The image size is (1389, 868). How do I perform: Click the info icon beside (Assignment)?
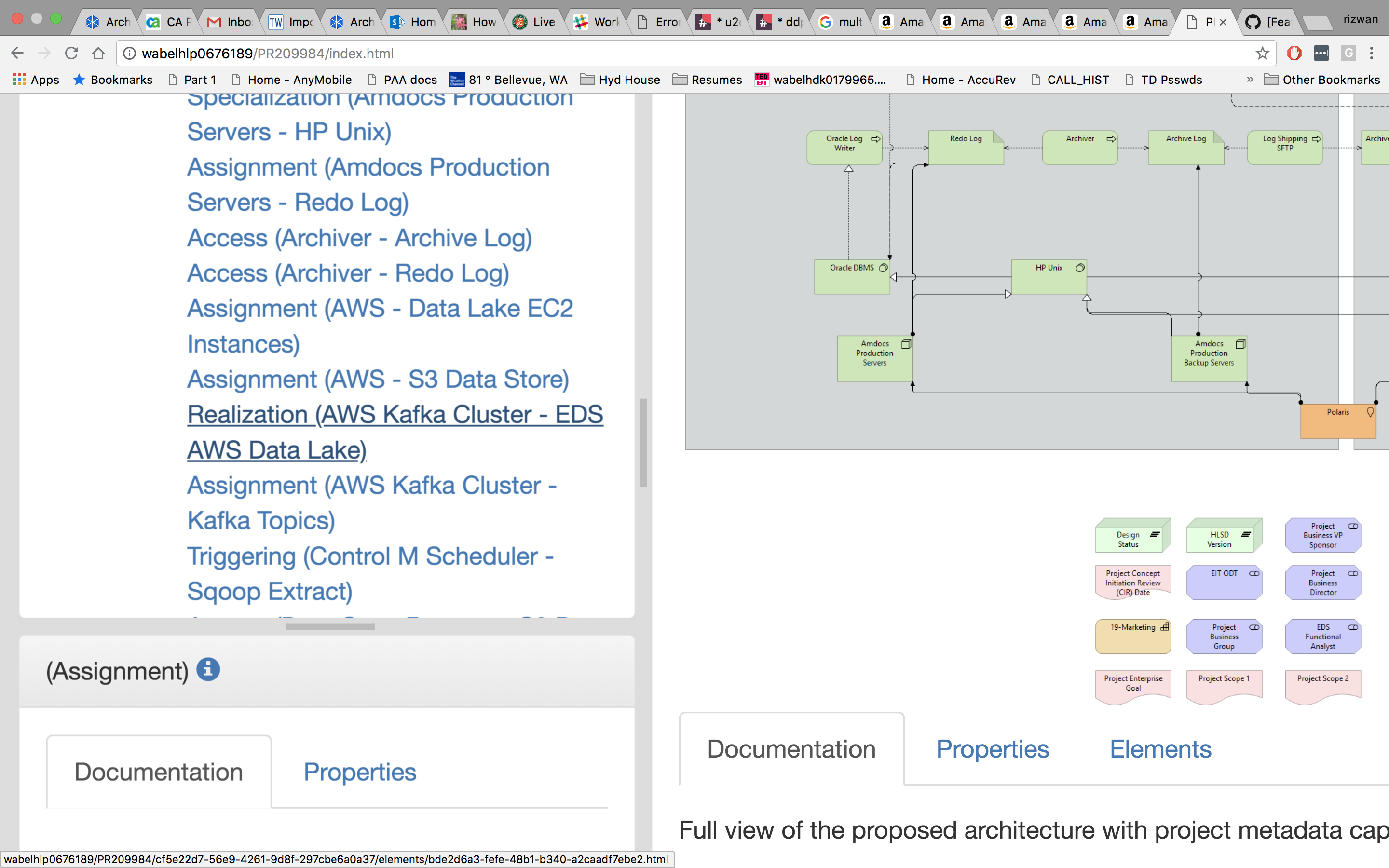208,669
